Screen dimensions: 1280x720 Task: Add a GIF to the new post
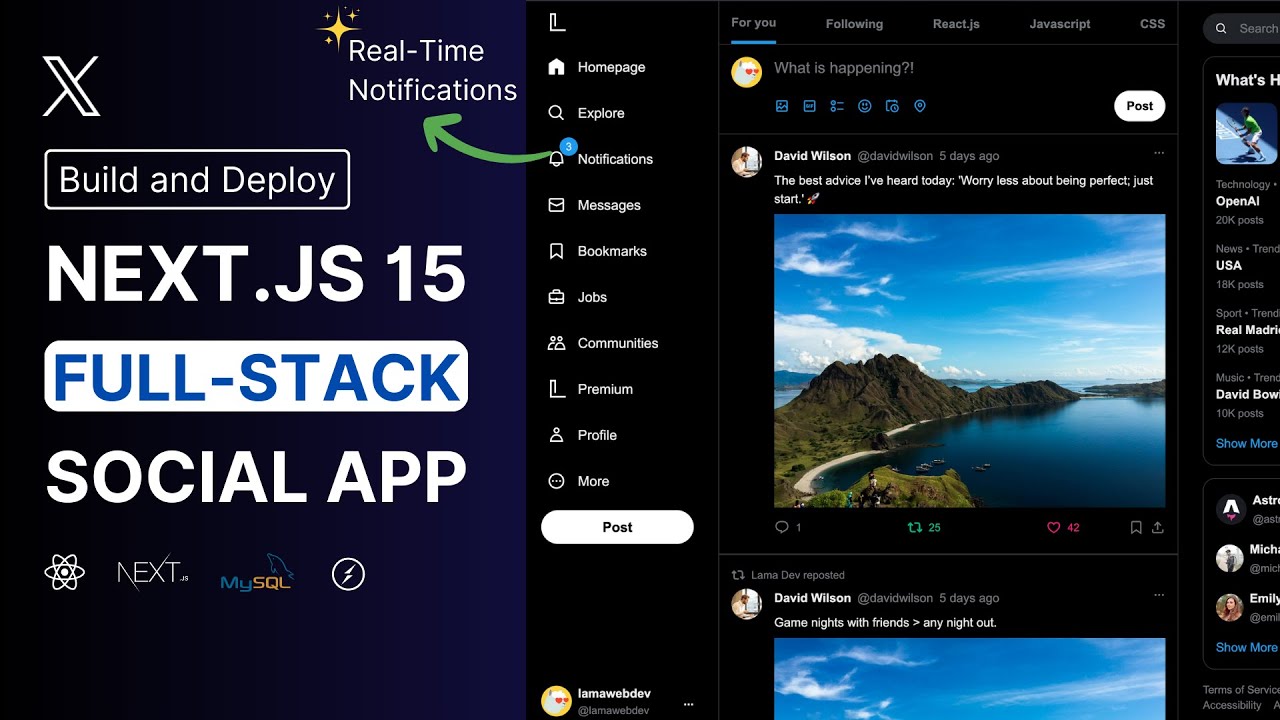pos(810,106)
